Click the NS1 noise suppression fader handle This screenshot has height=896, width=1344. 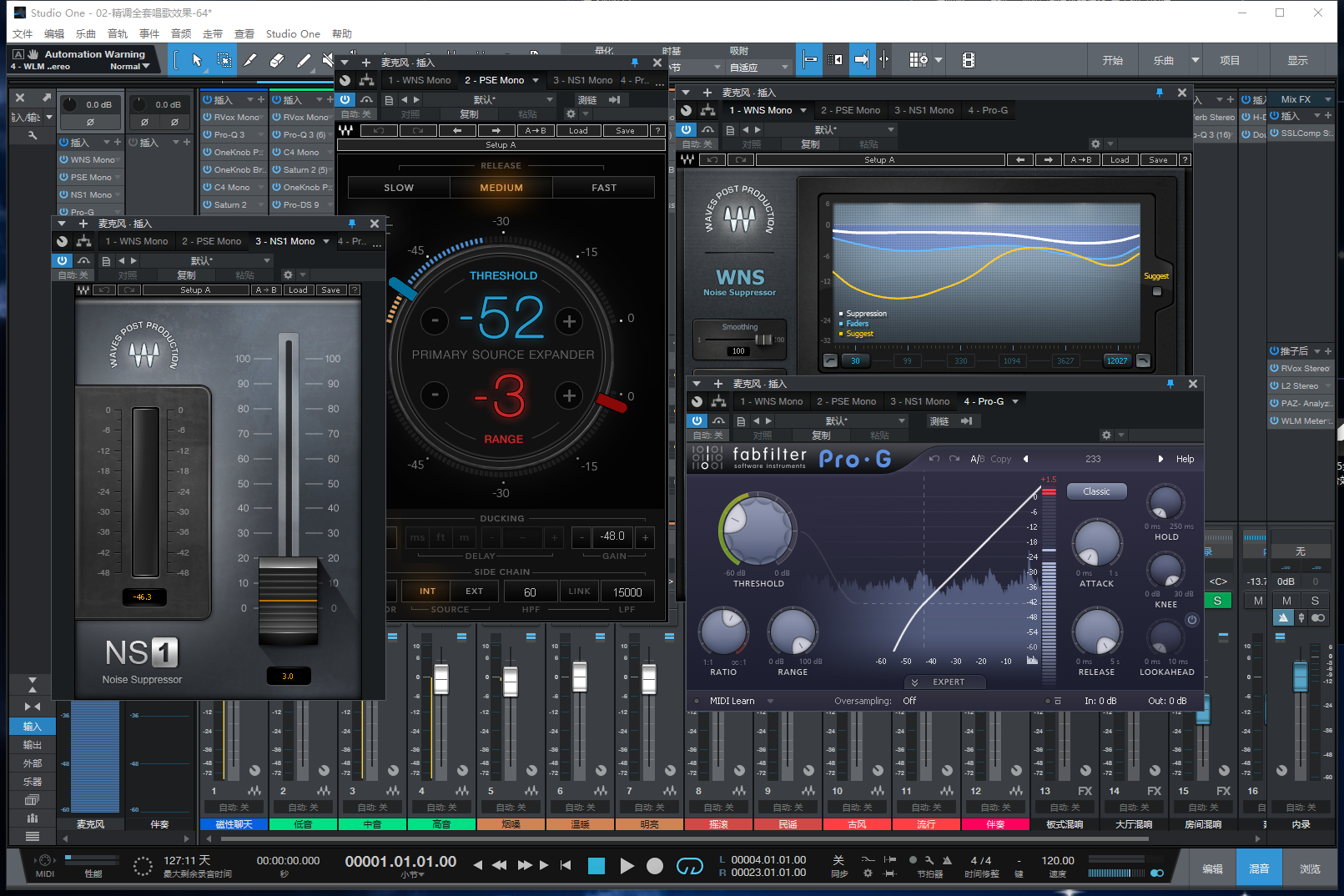click(x=288, y=599)
